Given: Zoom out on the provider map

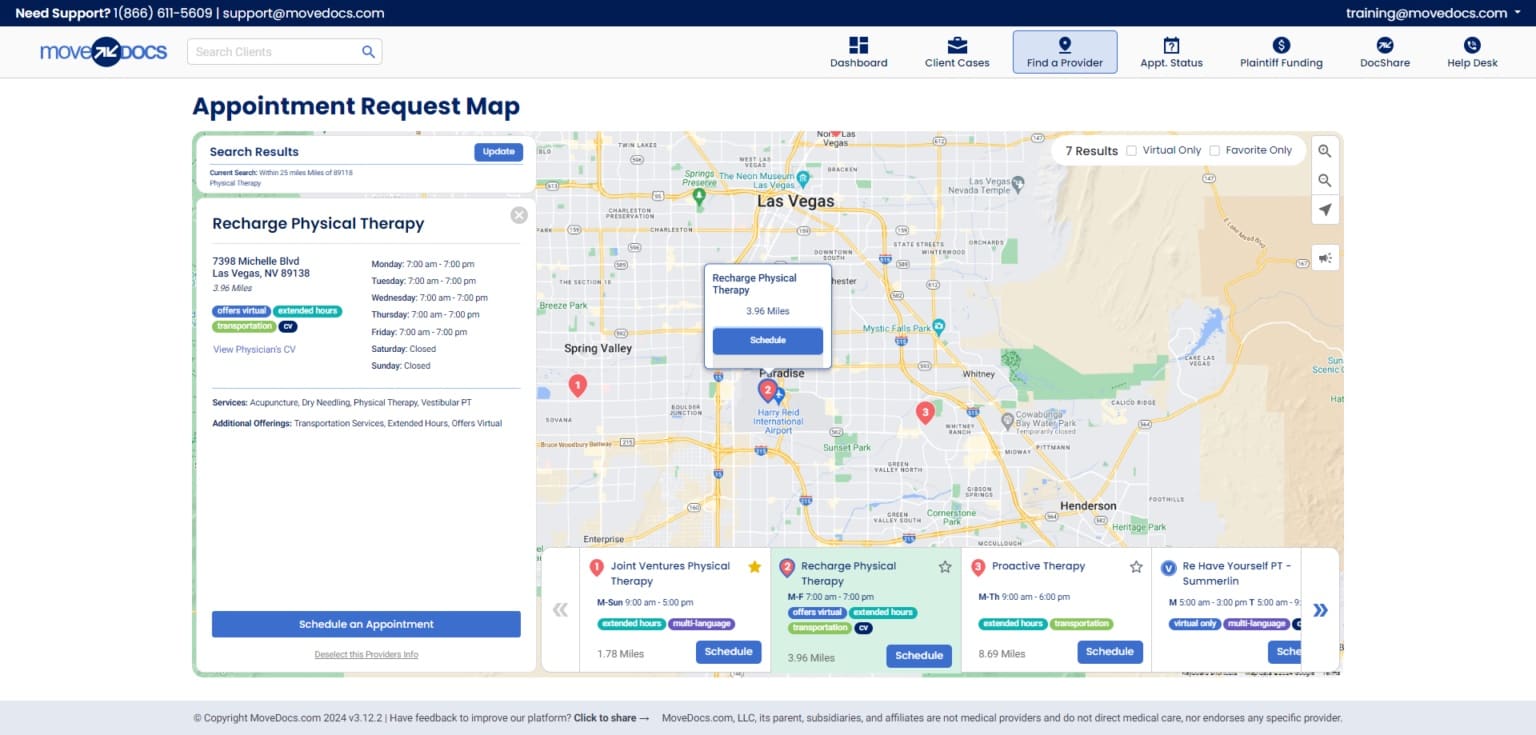Looking at the screenshot, I should [1324, 180].
